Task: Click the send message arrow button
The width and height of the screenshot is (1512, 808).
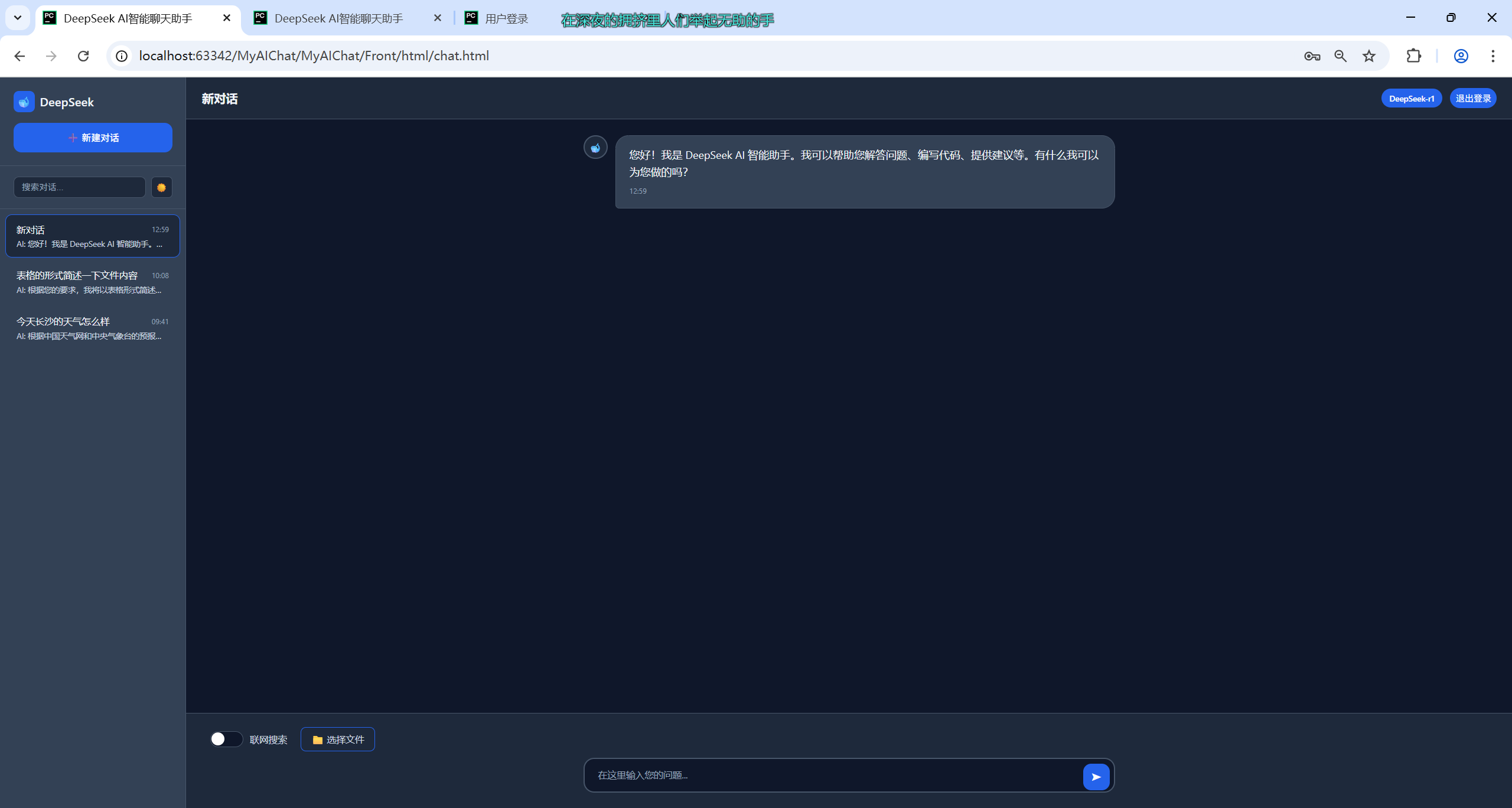Action: (1096, 777)
